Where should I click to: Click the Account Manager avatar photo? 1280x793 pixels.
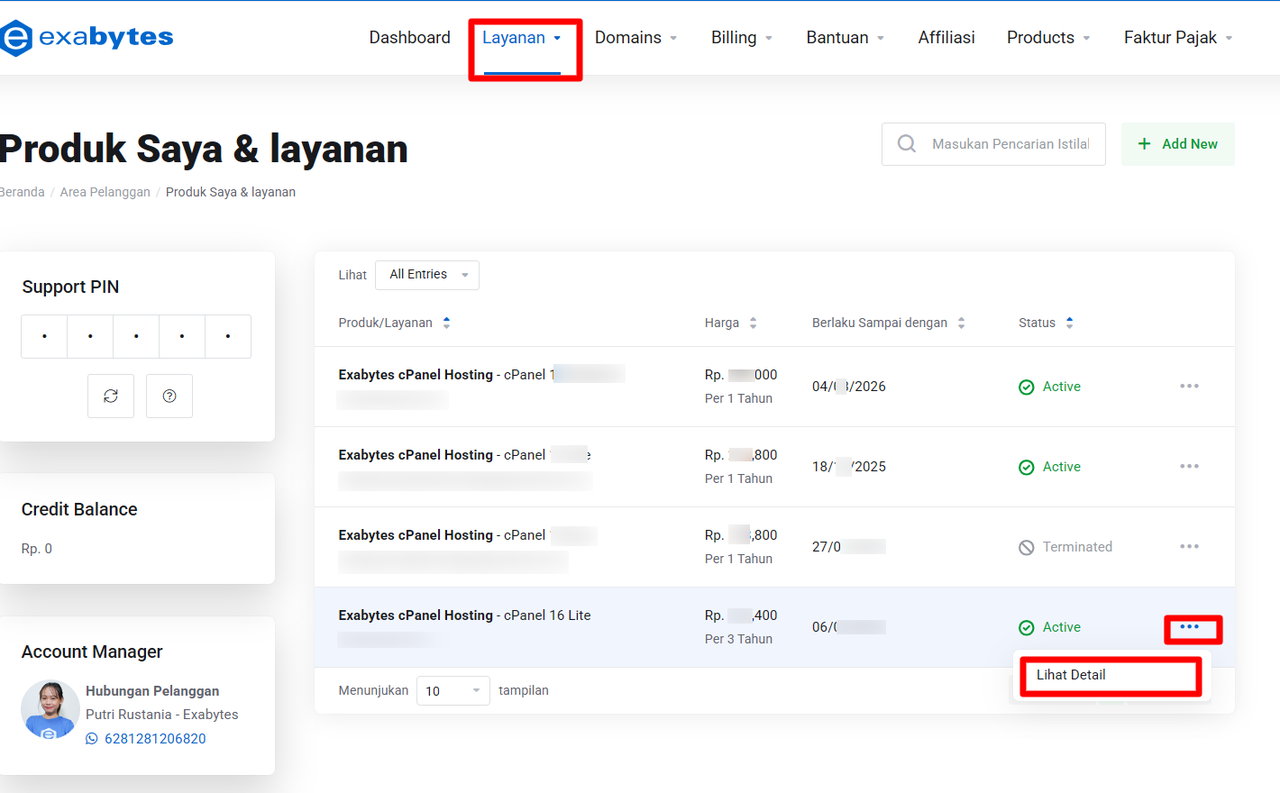(x=50, y=710)
